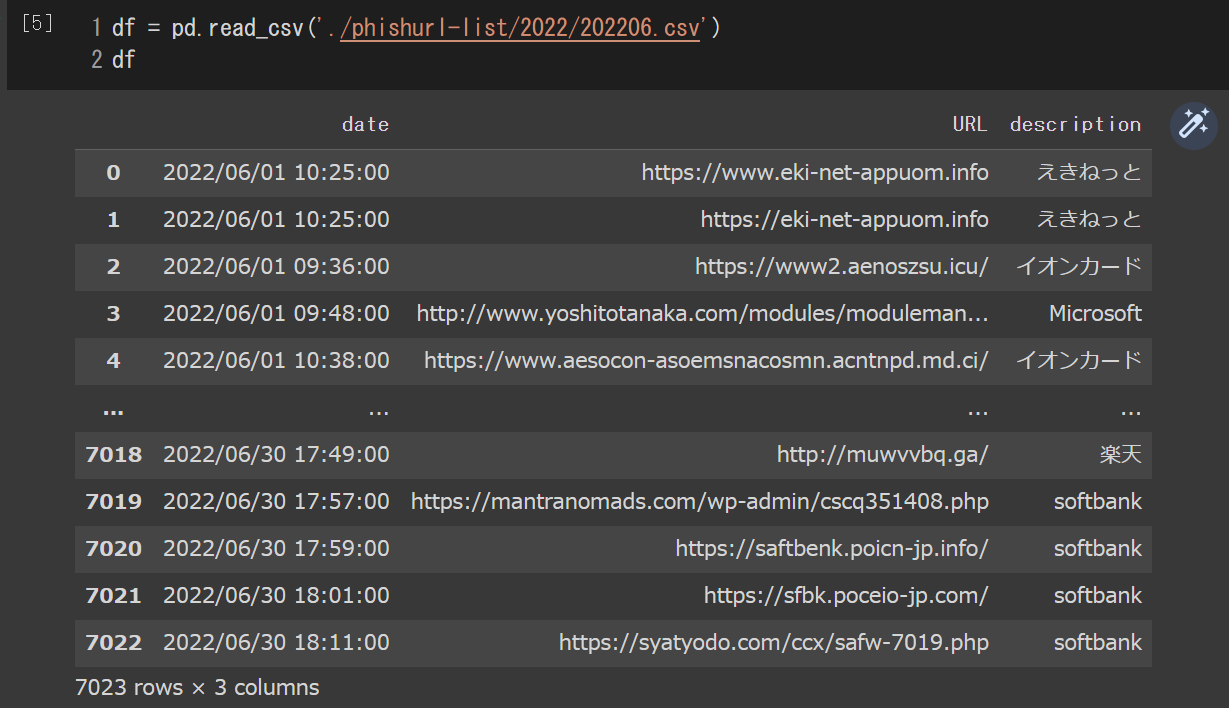The image size is (1229, 708).
Task: Select the mantranomads.com URL in row 7019
Action: click(x=699, y=501)
